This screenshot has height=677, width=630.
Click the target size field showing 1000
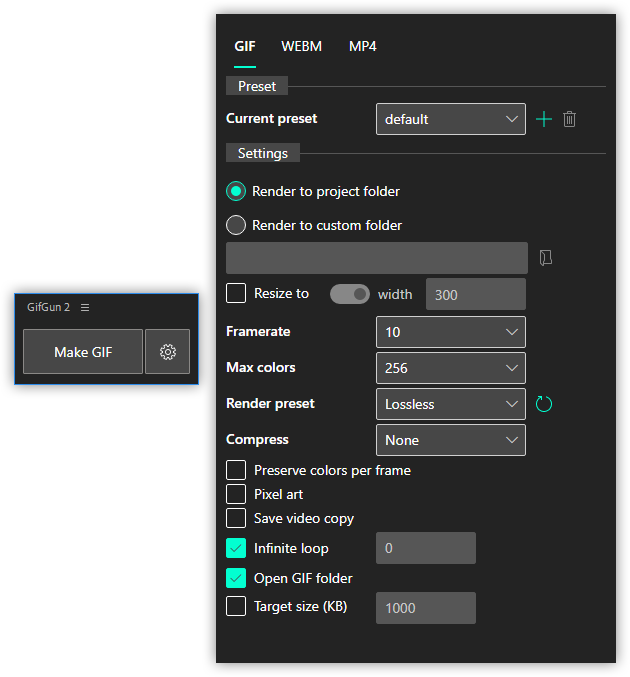[426, 608]
